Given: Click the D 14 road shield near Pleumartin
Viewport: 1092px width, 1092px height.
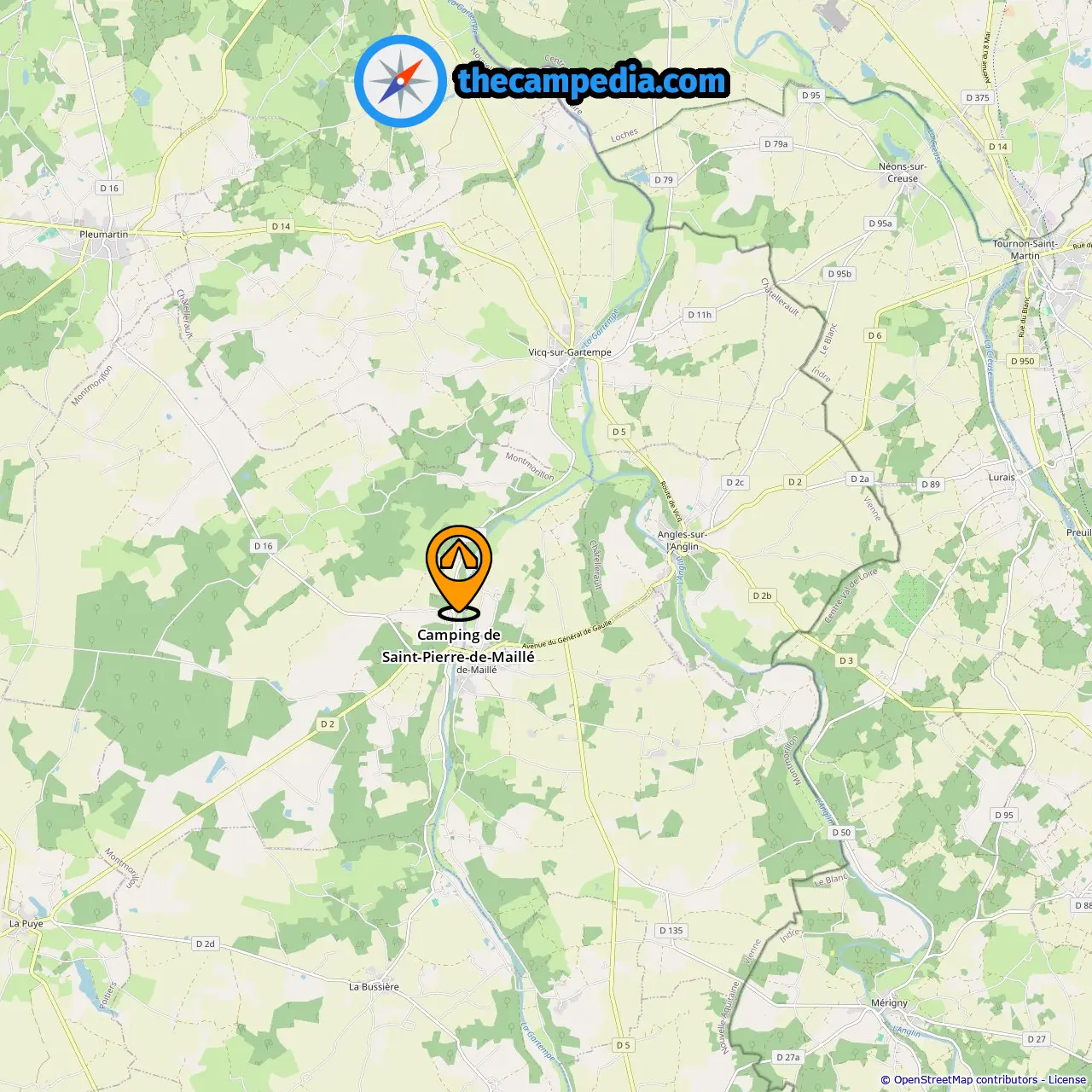Looking at the screenshot, I should click(281, 226).
